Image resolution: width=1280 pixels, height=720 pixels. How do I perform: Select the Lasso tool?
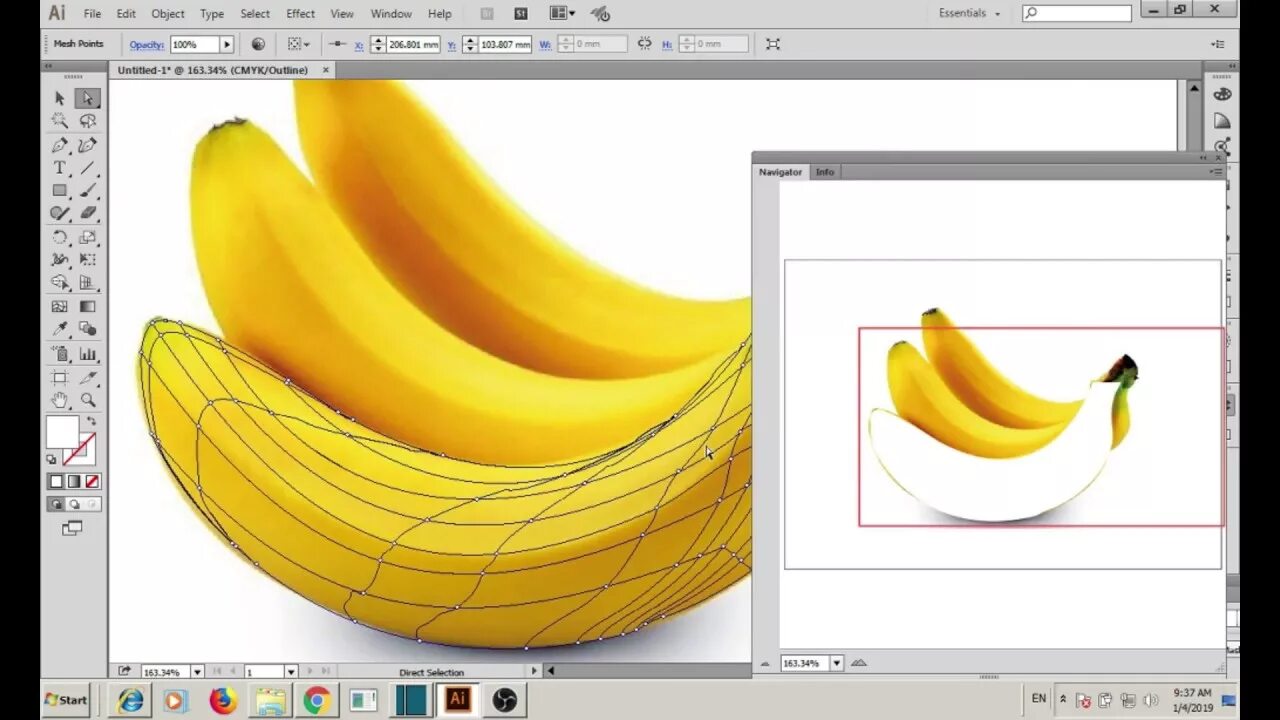coord(88,121)
